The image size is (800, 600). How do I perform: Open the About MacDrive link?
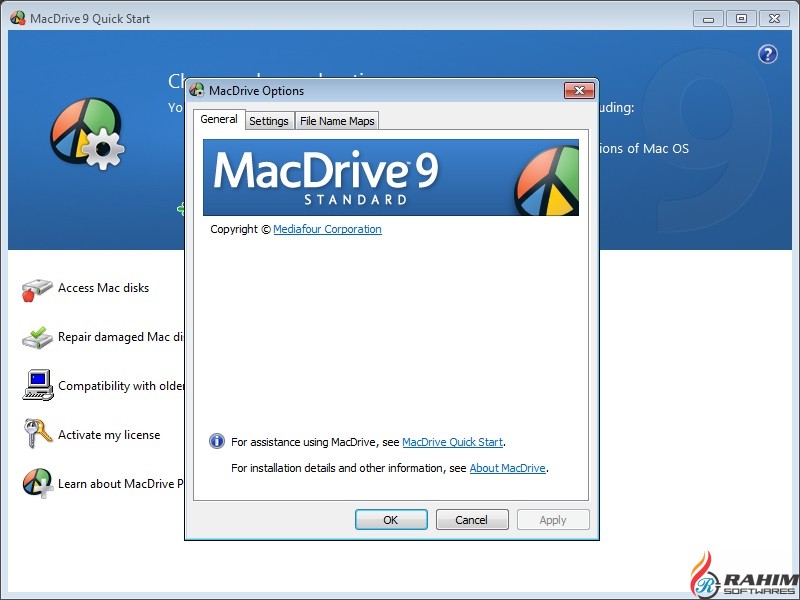(x=508, y=468)
